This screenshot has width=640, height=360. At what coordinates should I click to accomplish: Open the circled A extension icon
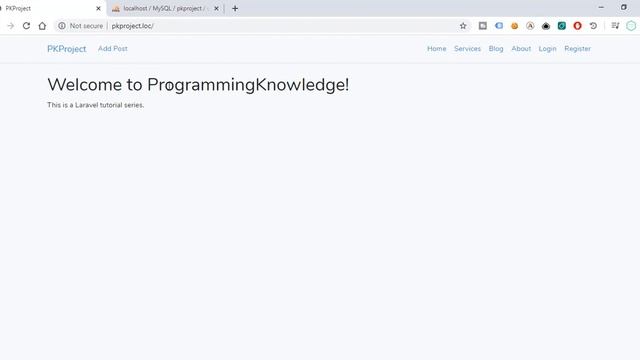tap(530, 26)
